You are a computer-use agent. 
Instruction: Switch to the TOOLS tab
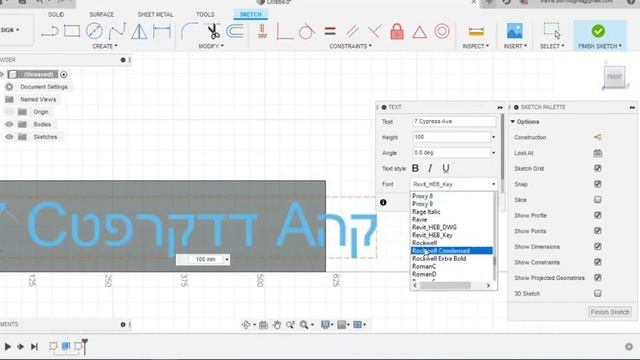[x=205, y=14]
